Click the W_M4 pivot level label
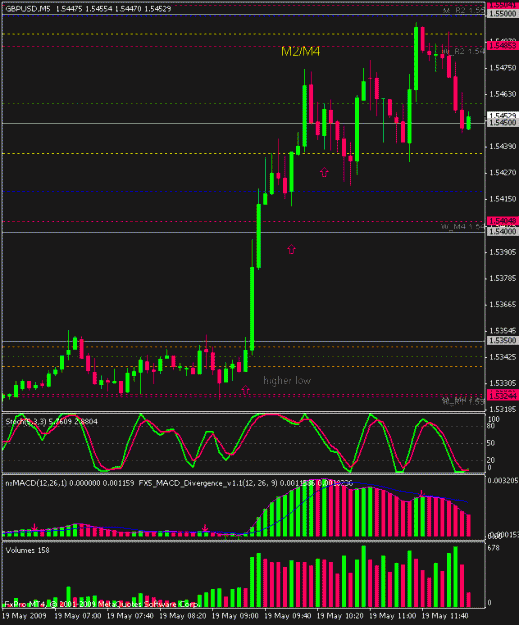The image size is (519, 625). 462,227
